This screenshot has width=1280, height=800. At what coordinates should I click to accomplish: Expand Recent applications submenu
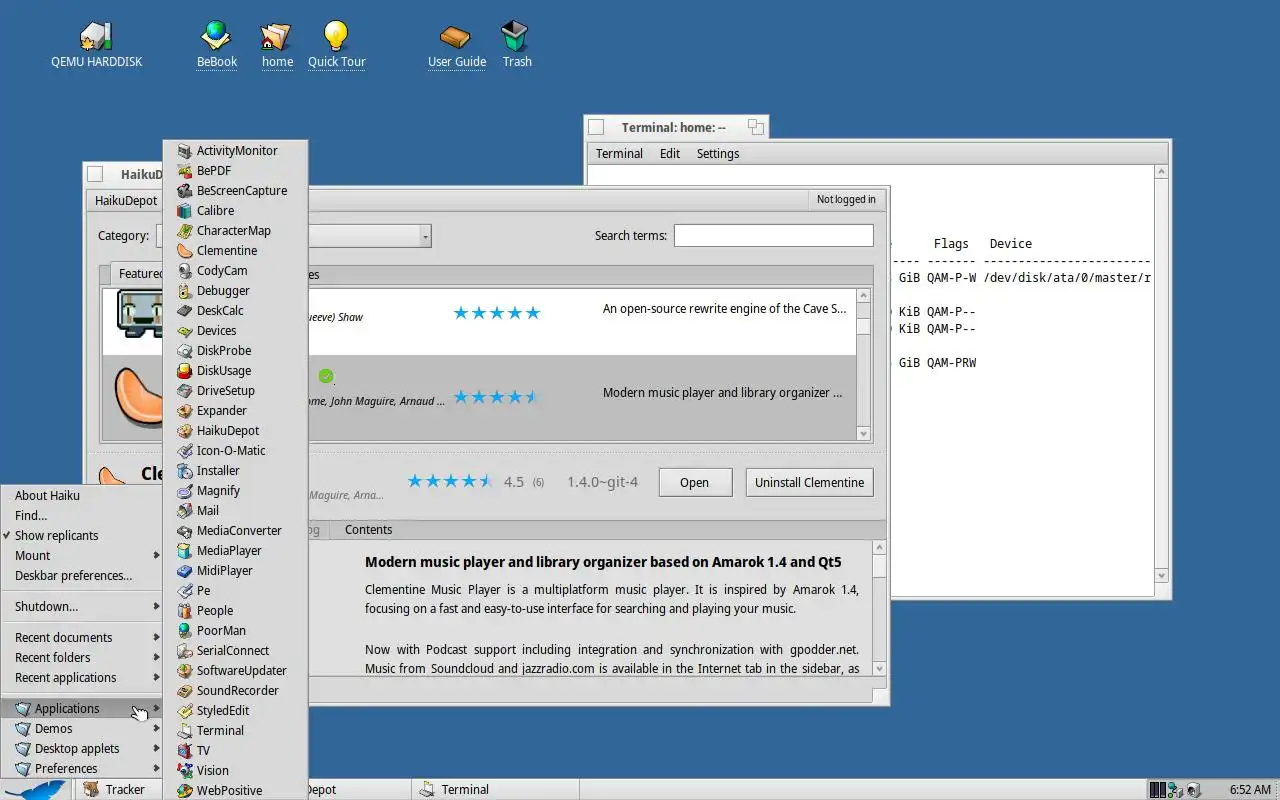click(x=82, y=677)
